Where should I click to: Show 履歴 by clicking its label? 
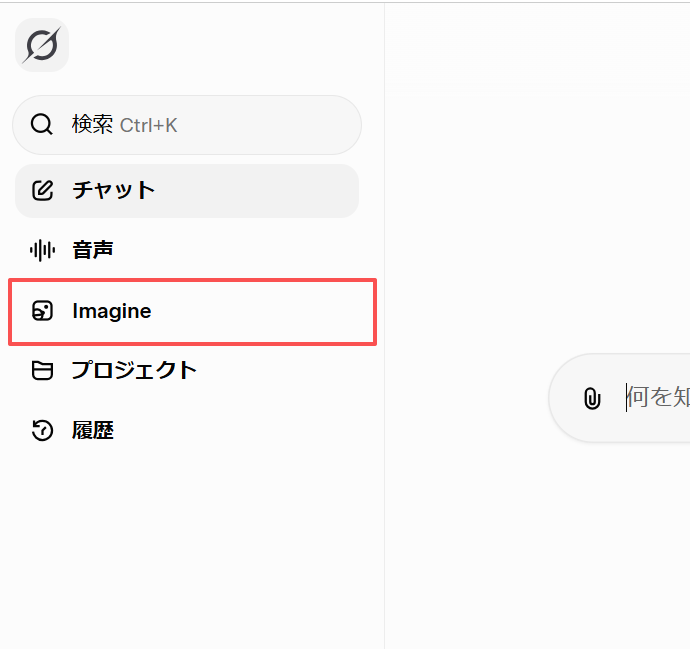click(93, 431)
